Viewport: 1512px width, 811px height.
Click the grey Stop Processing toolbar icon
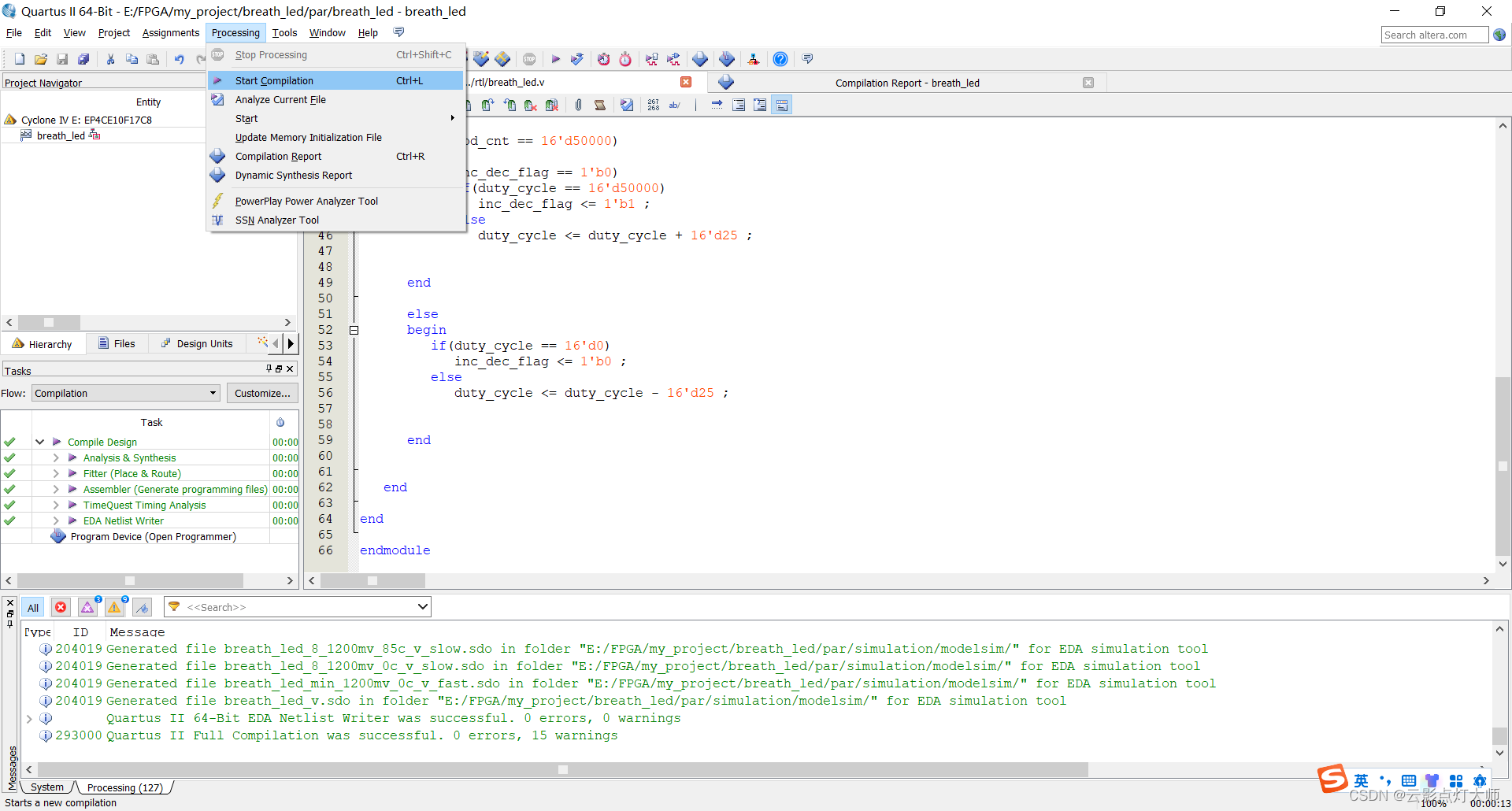point(529,59)
